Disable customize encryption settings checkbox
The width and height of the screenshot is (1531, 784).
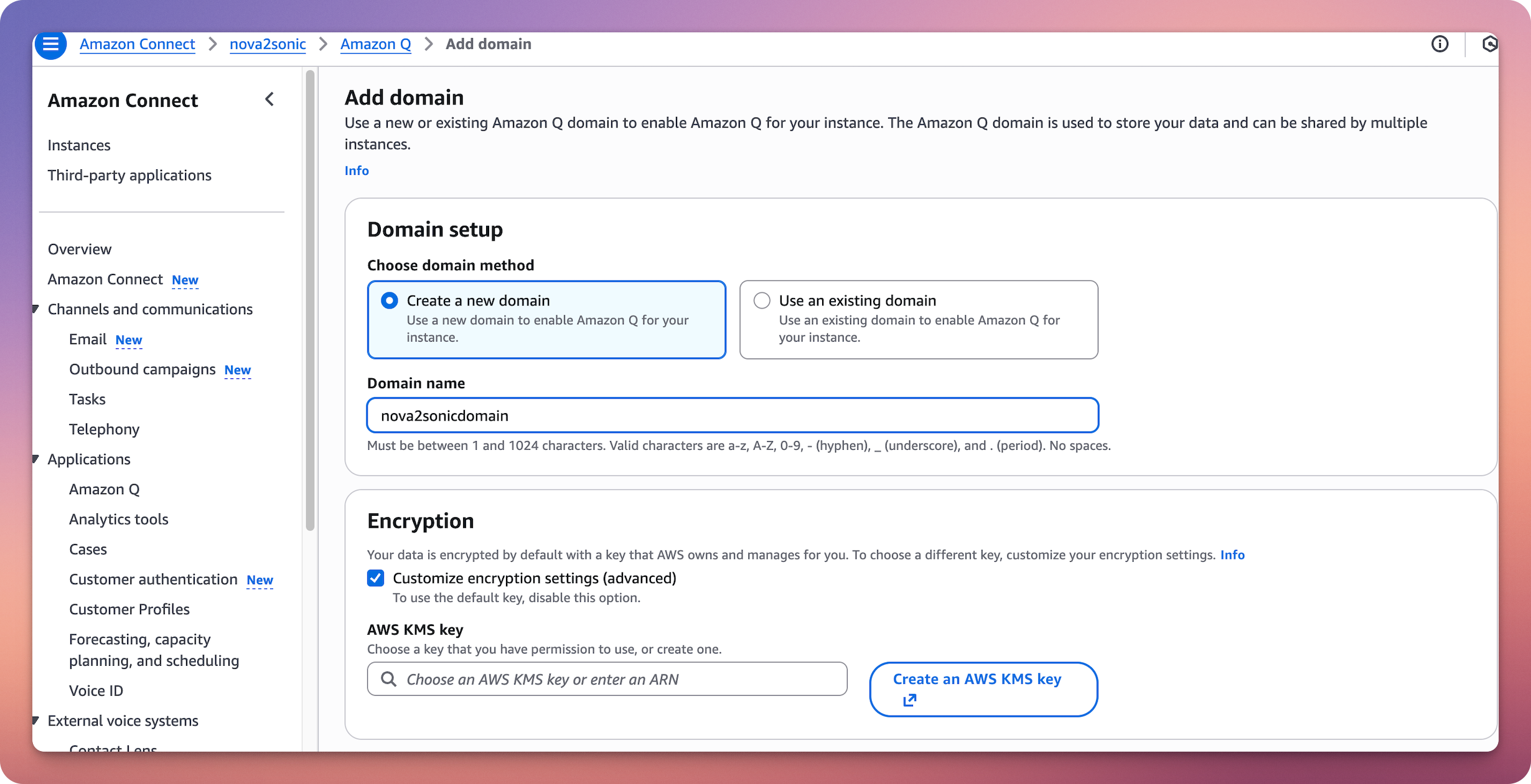375,578
